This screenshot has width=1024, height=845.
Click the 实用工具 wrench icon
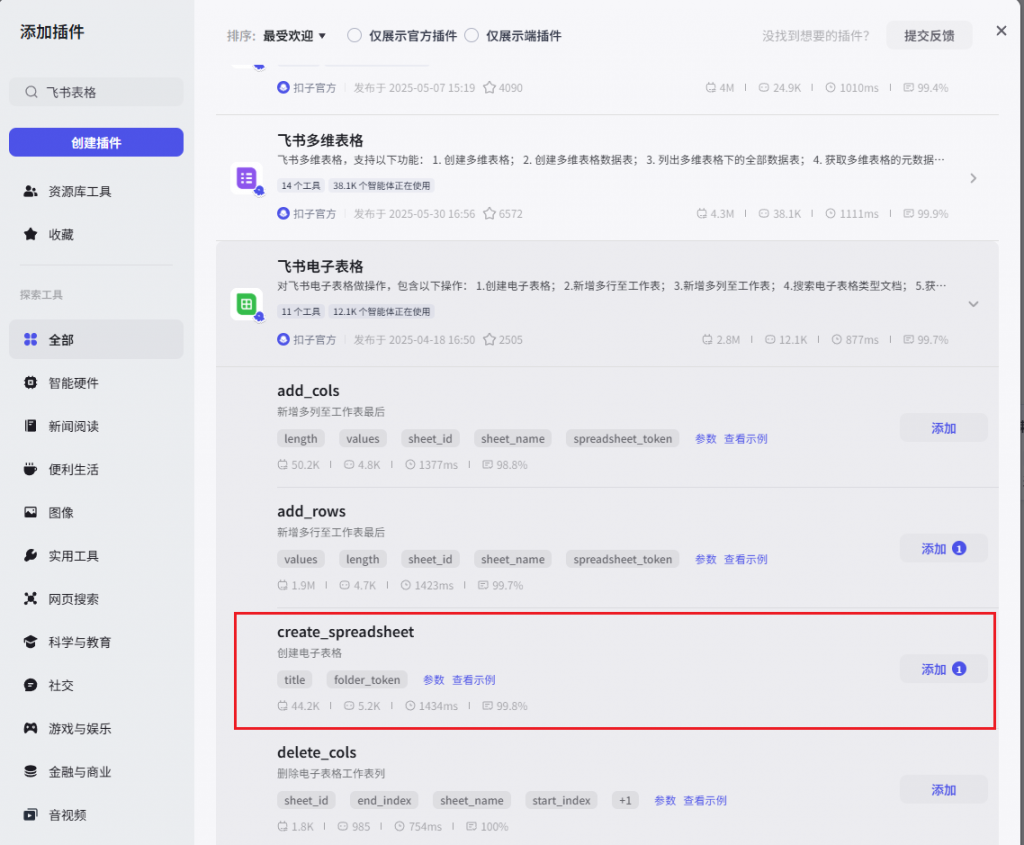click(31, 556)
